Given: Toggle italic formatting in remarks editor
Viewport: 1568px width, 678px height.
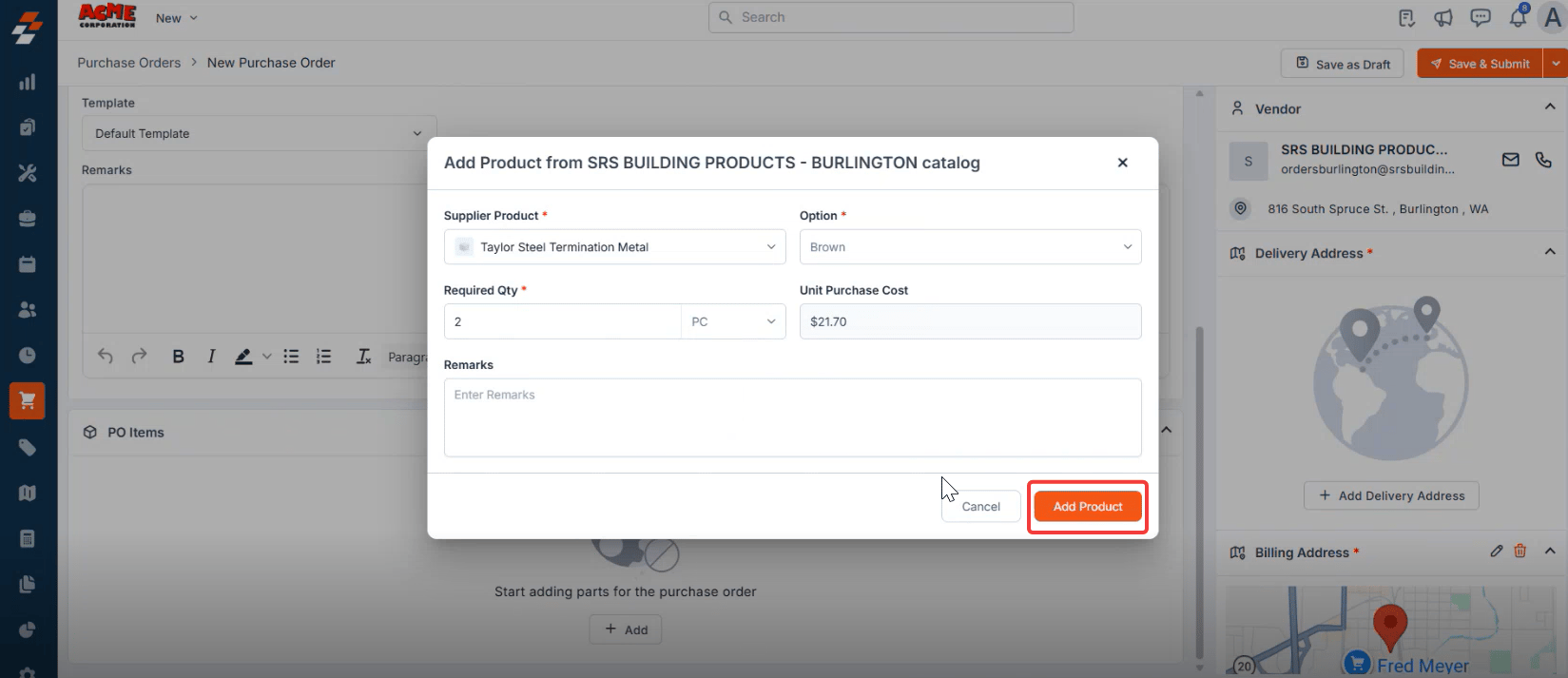Looking at the screenshot, I should (x=211, y=357).
